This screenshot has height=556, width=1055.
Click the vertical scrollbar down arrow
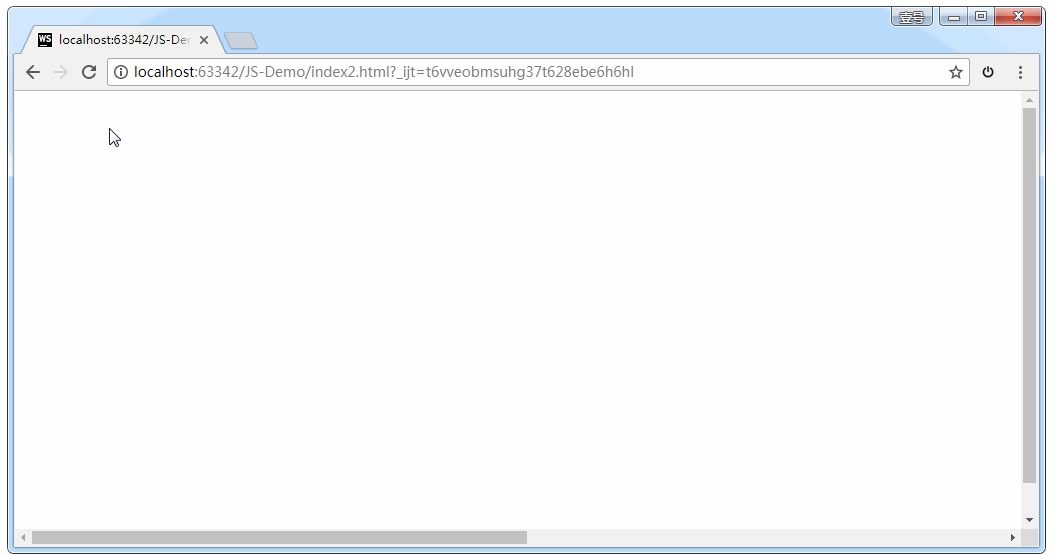click(1029, 520)
